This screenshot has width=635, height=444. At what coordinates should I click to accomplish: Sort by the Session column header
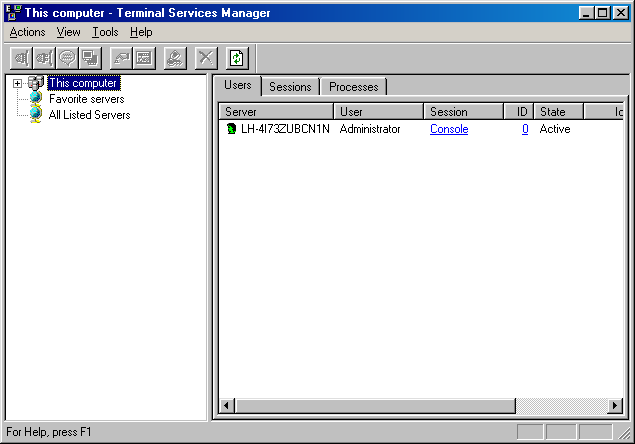coord(464,111)
